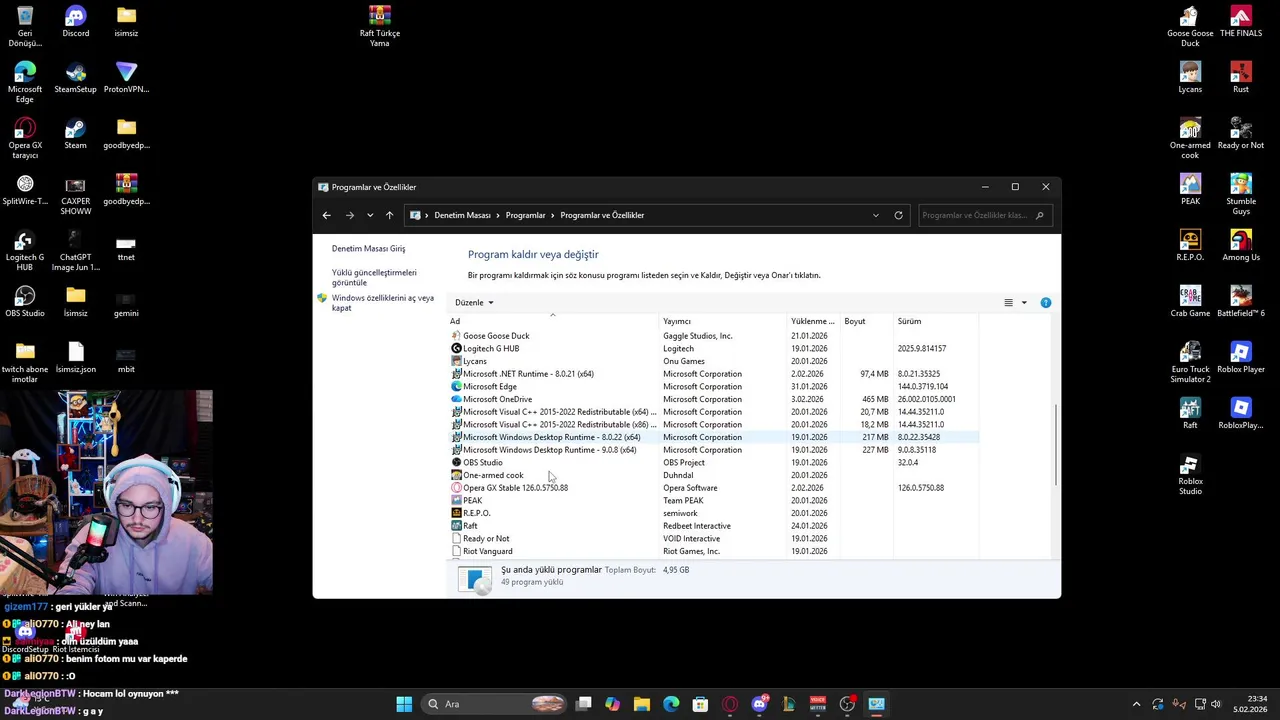Go up one folder level

(x=389, y=215)
